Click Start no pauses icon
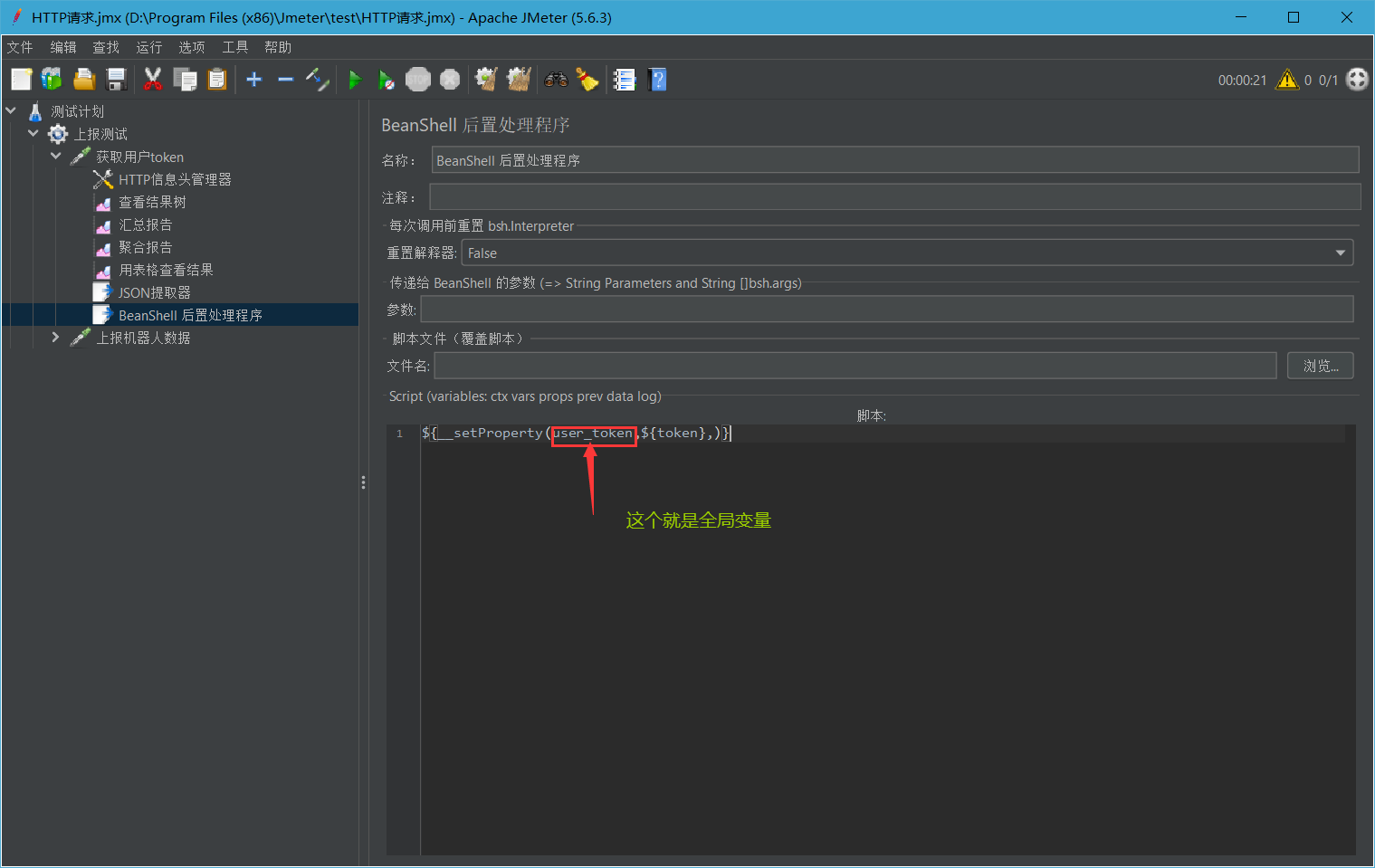This screenshot has width=1375, height=868. (x=387, y=80)
